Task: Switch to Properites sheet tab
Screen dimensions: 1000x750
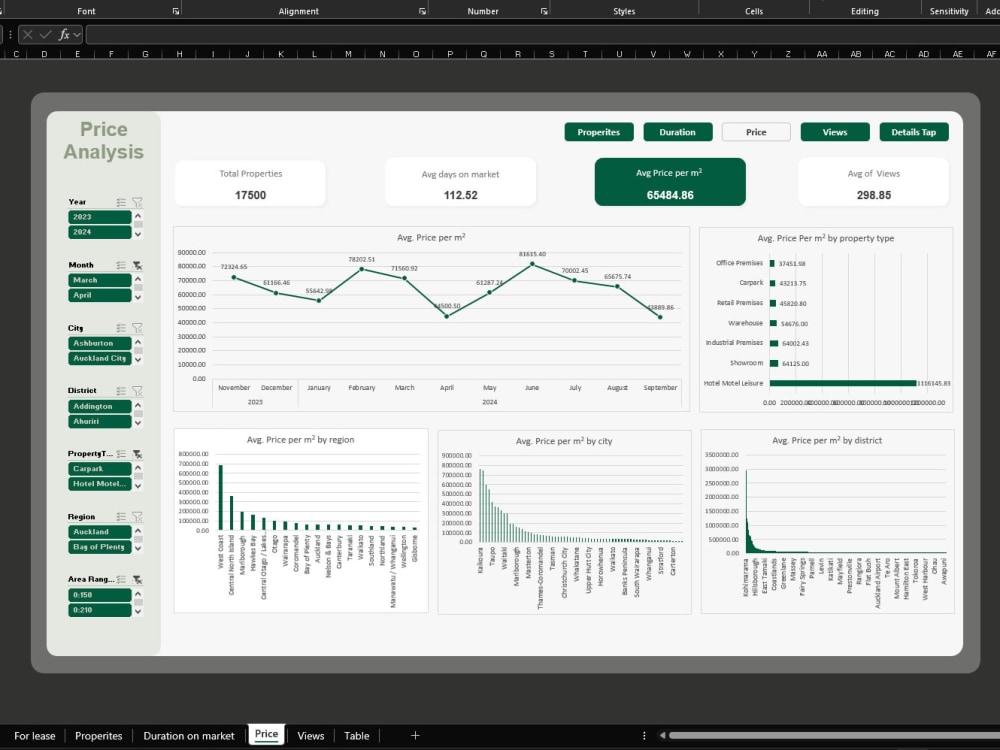Action: click(98, 735)
